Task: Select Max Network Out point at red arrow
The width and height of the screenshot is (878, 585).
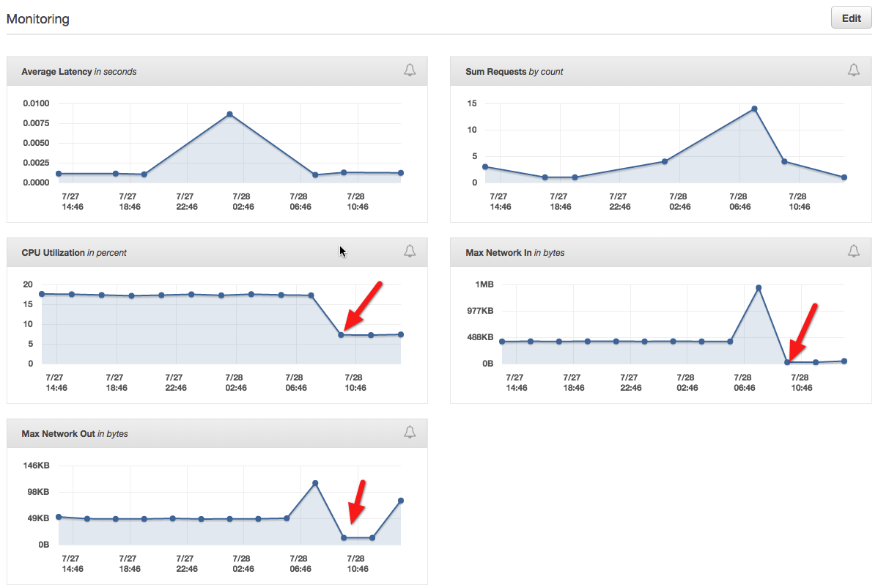Action: click(344, 538)
